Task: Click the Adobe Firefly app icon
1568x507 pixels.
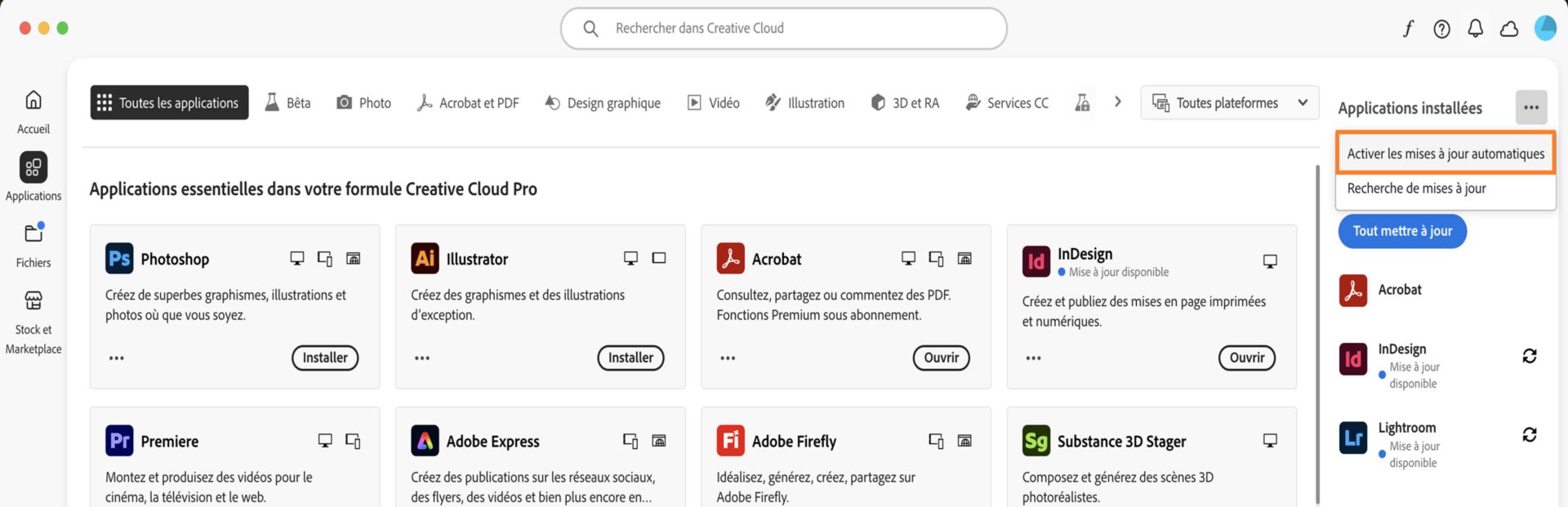Action: click(x=731, y=441)
